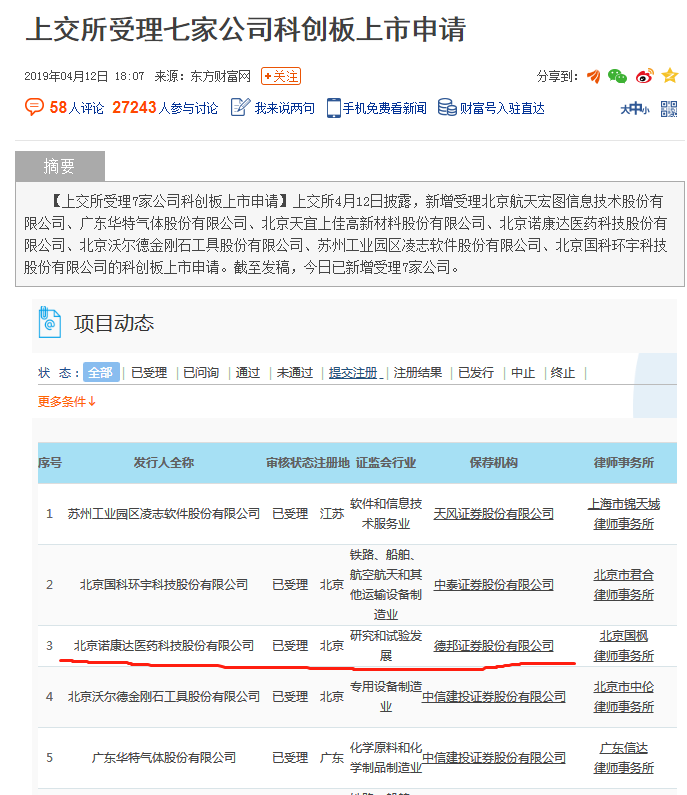Click the coin stack 财富号 icon
Screen dimensions: 687x795
[x=447, y=107]
